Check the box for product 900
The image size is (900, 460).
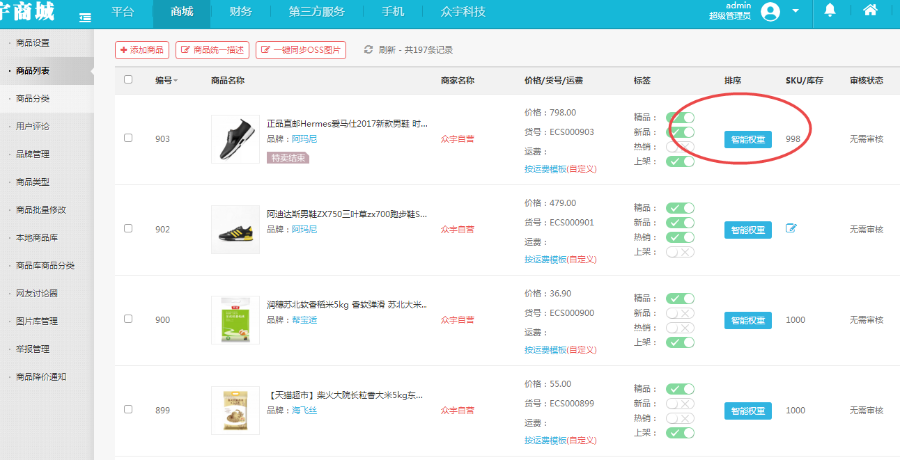129,319
